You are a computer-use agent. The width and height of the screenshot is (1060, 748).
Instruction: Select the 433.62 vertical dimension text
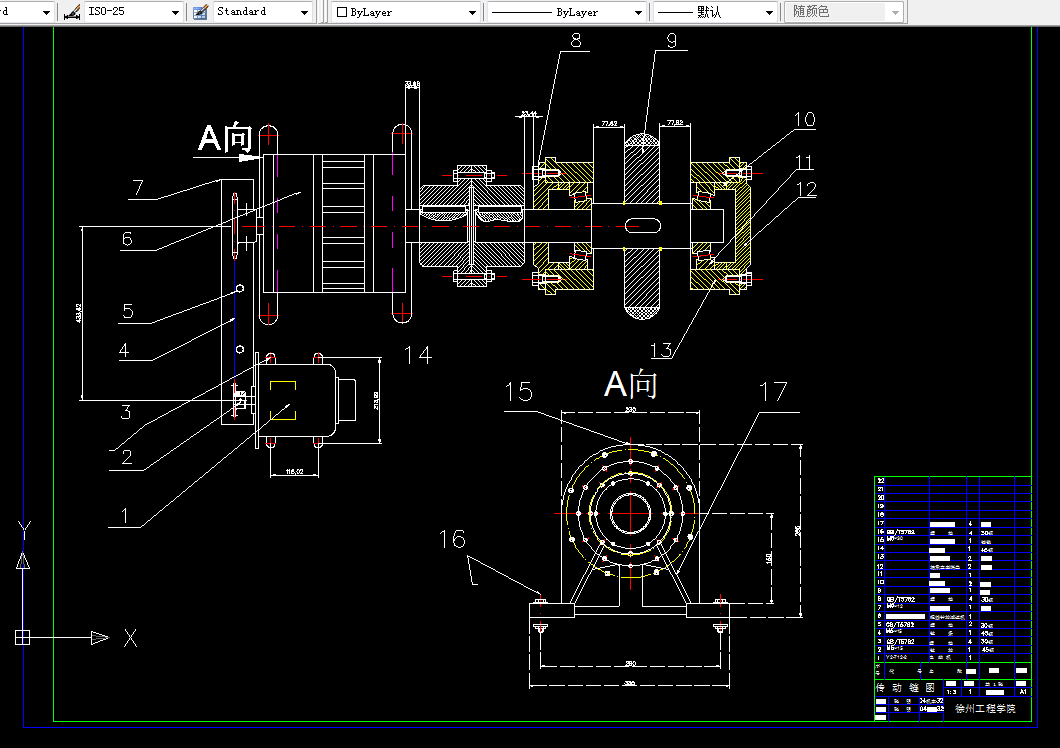coord(79,313)
